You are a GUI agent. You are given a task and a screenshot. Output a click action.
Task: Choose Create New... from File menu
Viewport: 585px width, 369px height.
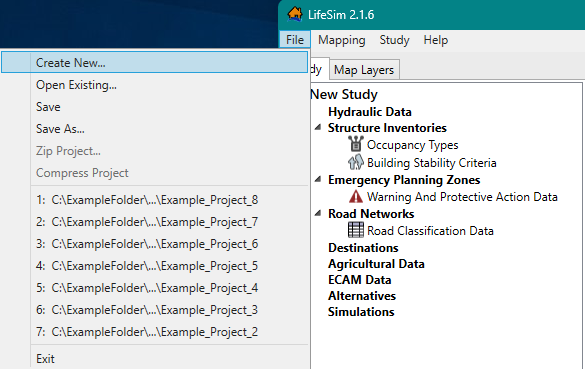click(154, 62)
